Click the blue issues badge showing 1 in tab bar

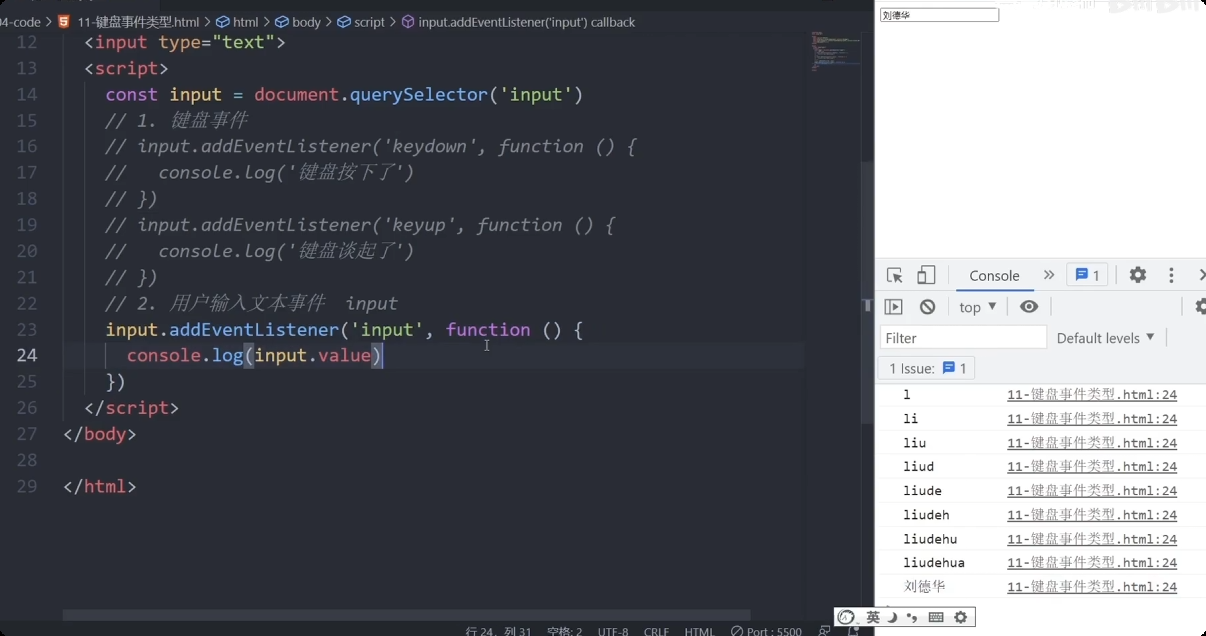(x=1087, y=275)
